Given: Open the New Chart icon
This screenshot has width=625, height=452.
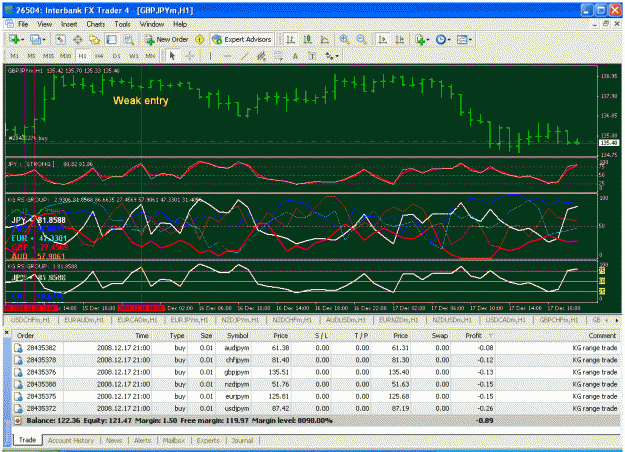Looking at the screenshot, I should (x=14, y=39).
